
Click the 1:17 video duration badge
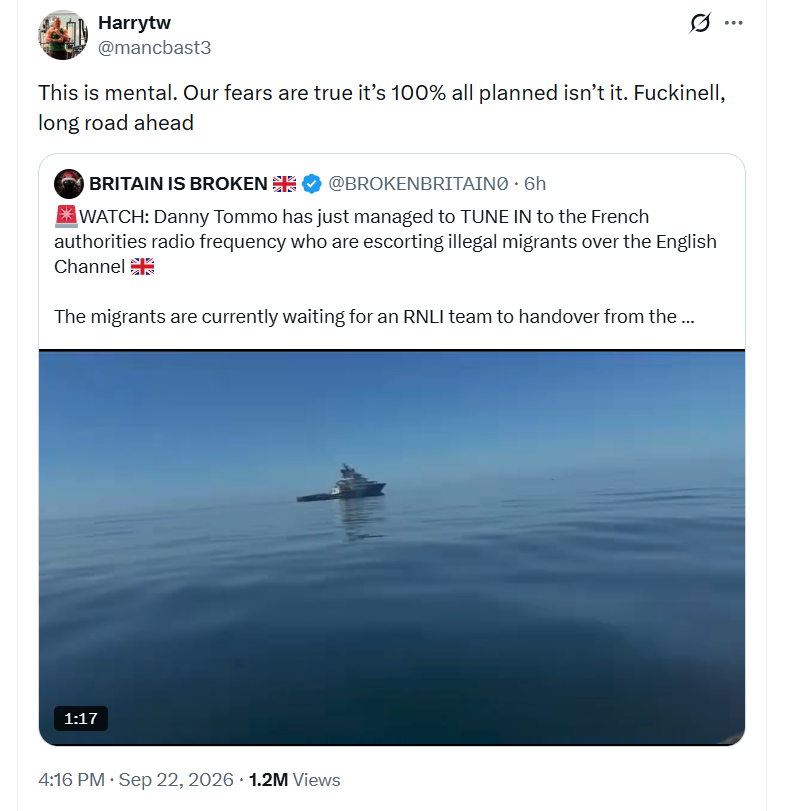click(81, 718)
